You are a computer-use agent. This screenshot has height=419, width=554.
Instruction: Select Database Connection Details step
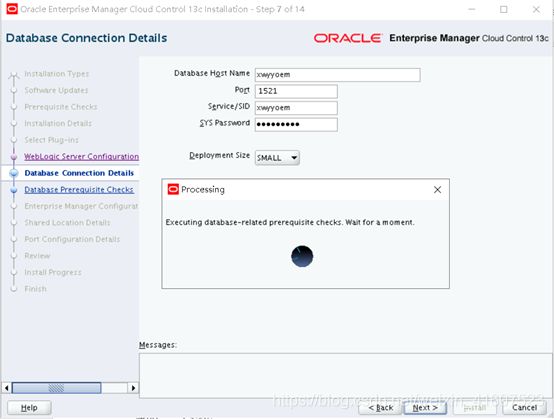tap(79, 173)
